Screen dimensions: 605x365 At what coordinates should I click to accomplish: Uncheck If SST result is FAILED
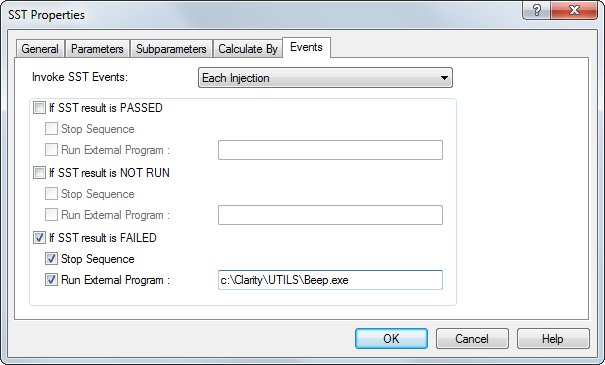coord(39,238)
